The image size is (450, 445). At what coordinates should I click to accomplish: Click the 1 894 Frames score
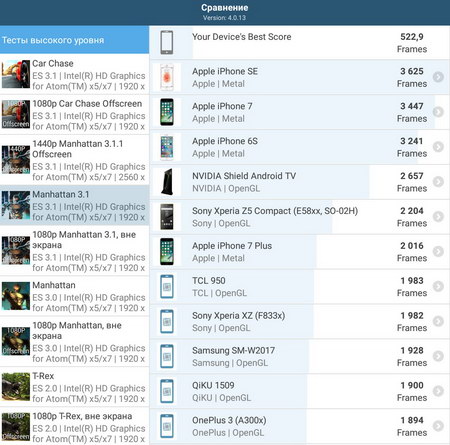pos(412,426)
